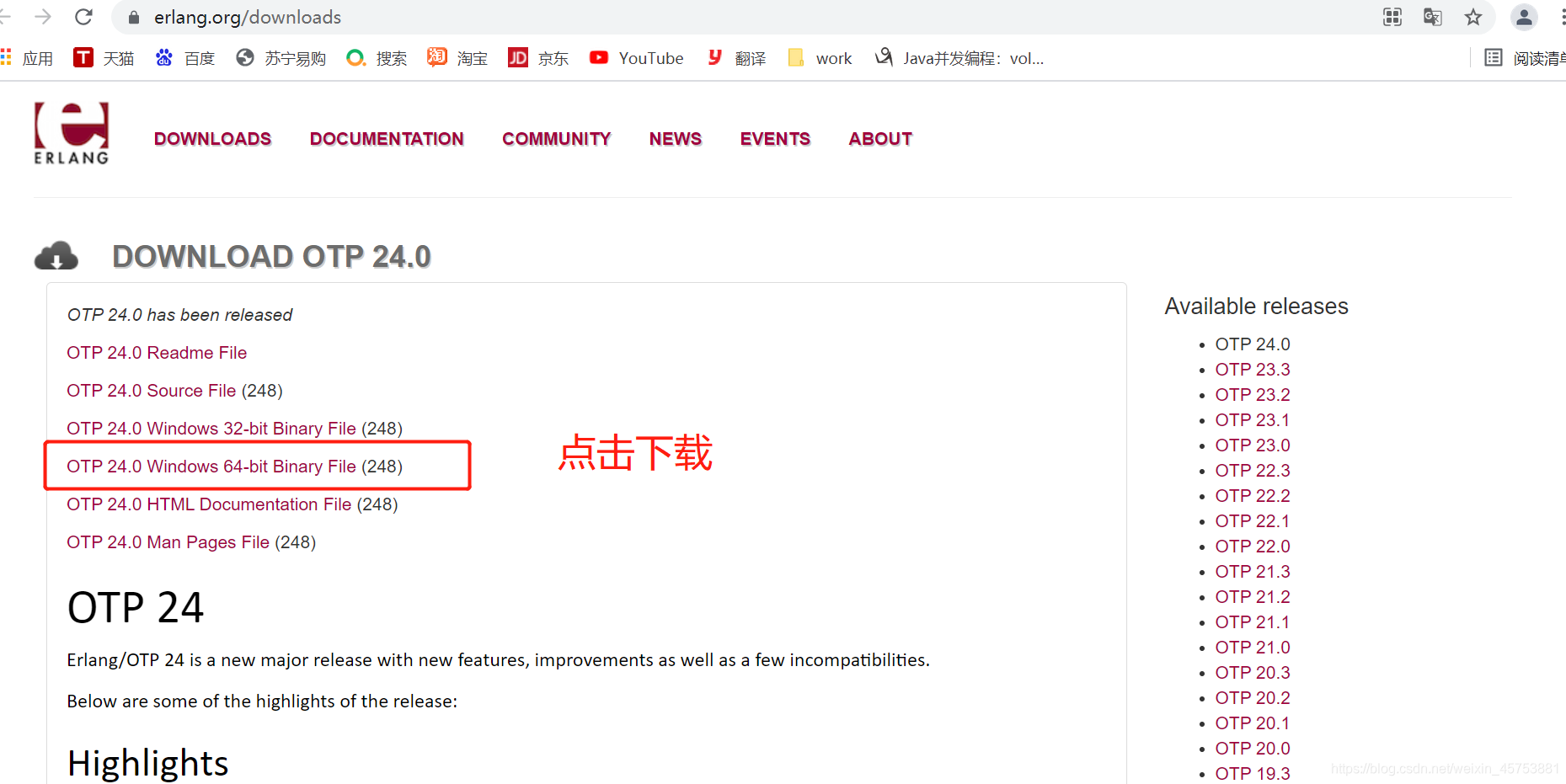
Task: Open the EVENTS menu item
Action: coord(775,139)
